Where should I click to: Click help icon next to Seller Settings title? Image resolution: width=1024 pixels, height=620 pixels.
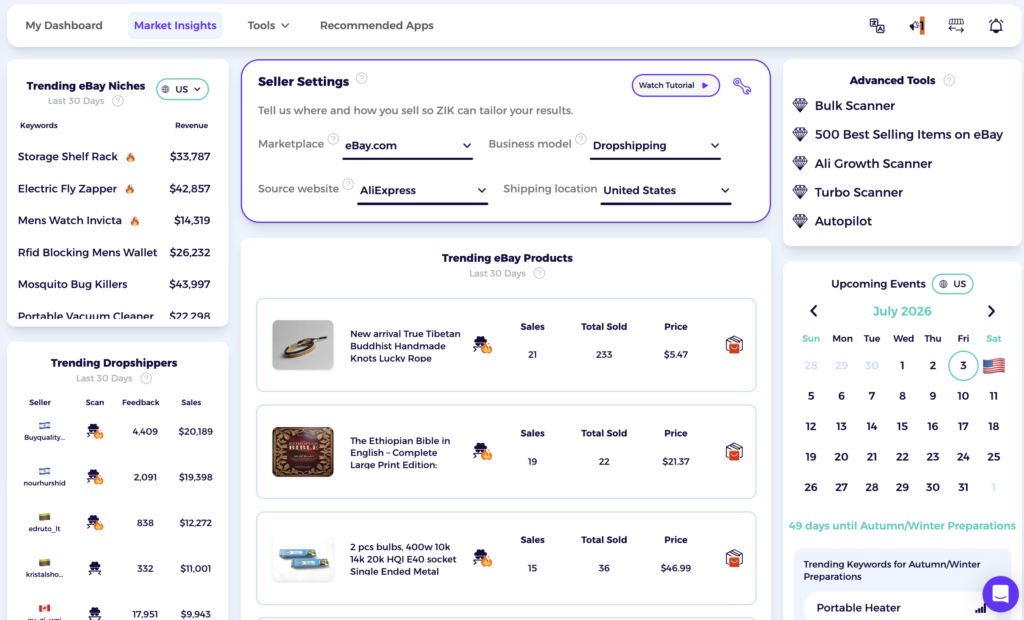tap(362, 78)
